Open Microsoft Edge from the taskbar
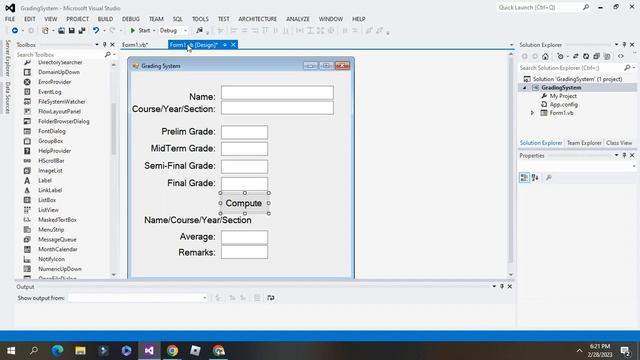The image size is (640, 360). click(x=58, y=351)
